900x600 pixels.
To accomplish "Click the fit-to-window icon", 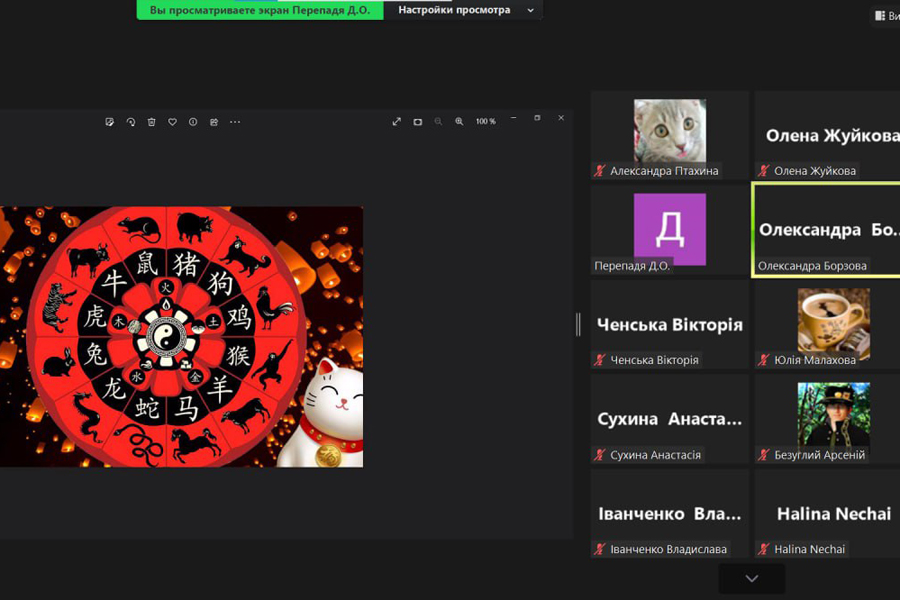I will [x=418, y=122].
